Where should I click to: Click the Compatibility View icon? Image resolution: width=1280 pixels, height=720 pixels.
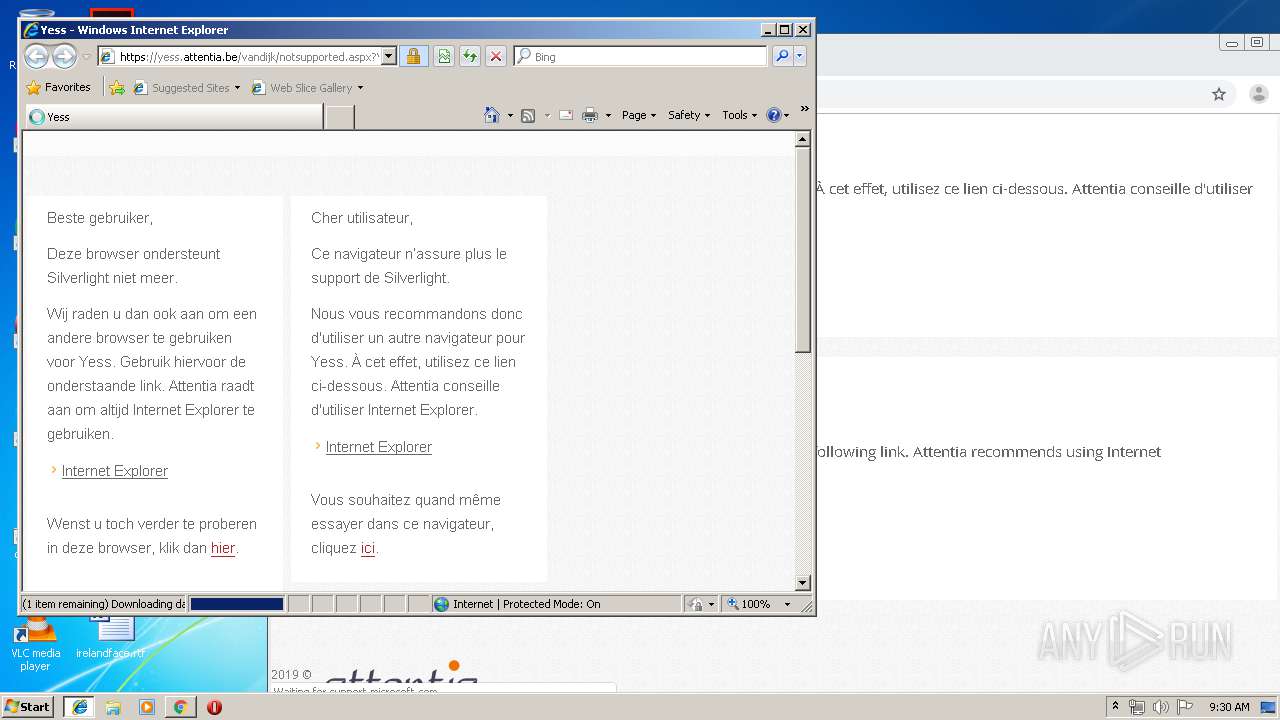pyautogui.click(x=444, y=56)
